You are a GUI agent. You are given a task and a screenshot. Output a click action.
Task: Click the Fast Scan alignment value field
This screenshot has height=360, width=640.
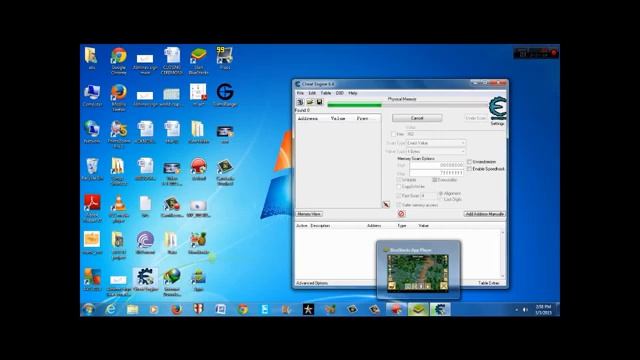point(428,196)
